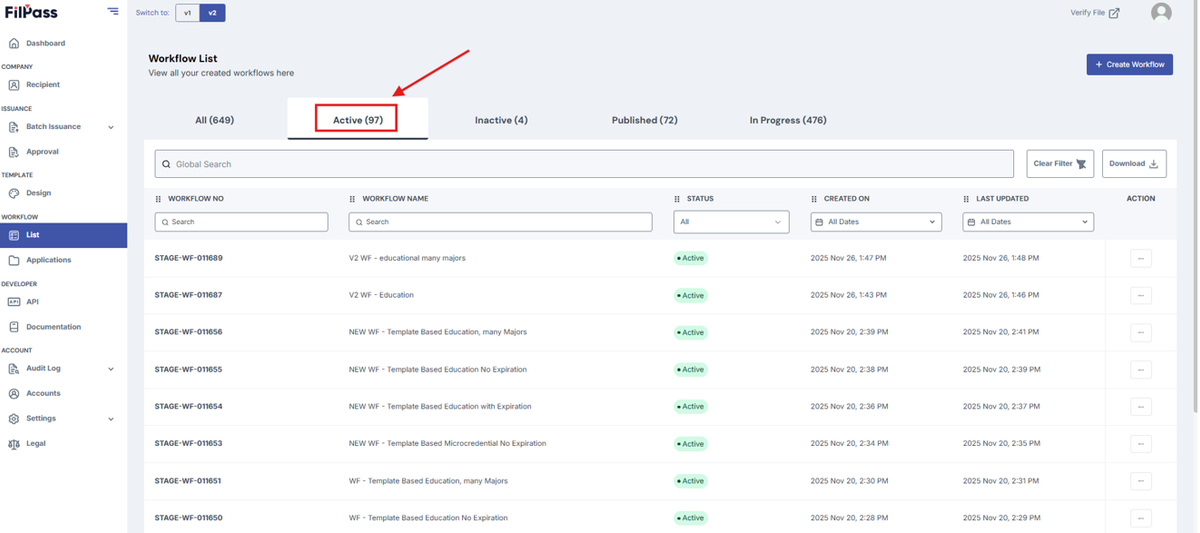Open action menu for STAGE-WF-011654

[x=1141, y=406]
